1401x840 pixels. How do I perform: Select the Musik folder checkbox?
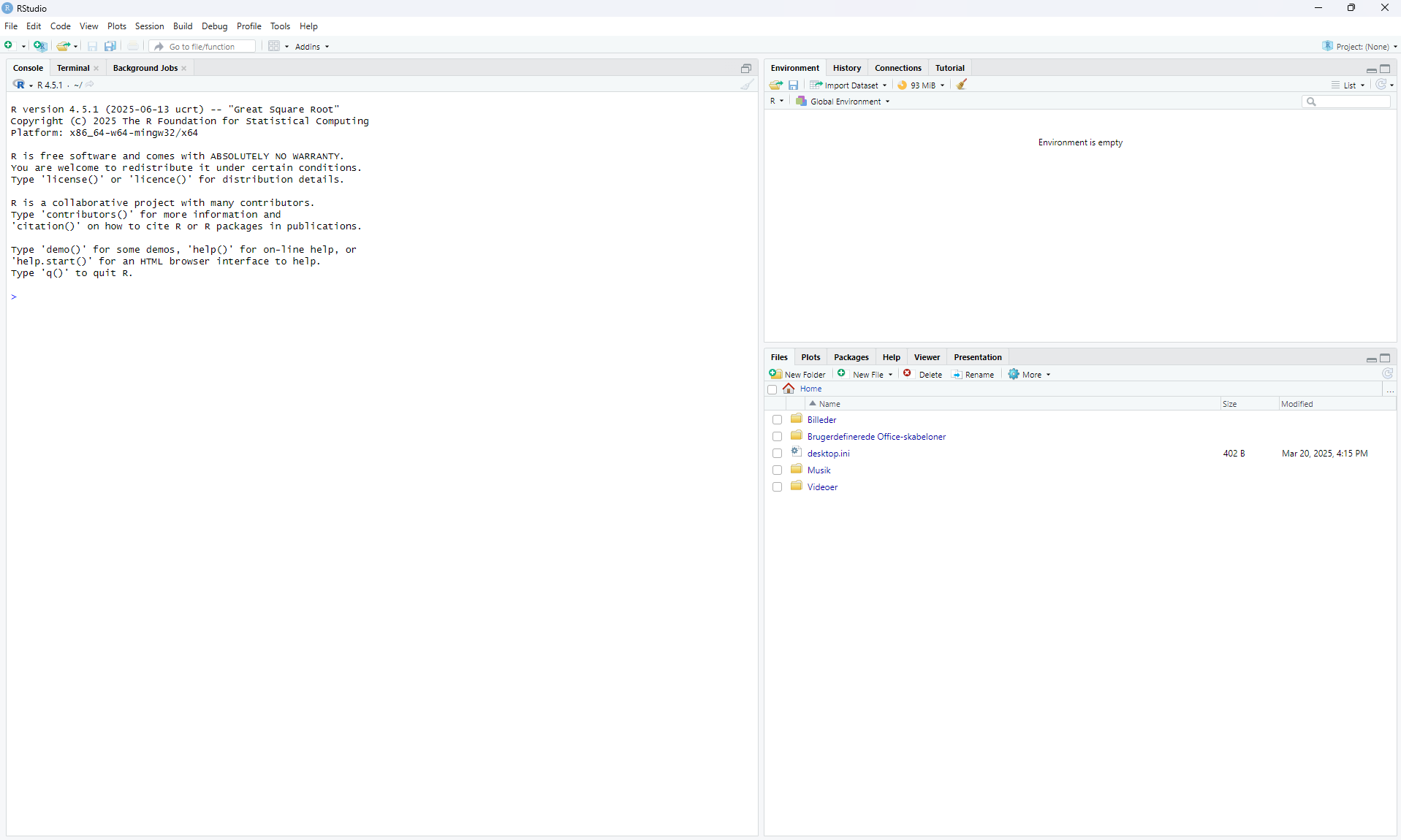(777, 470)
